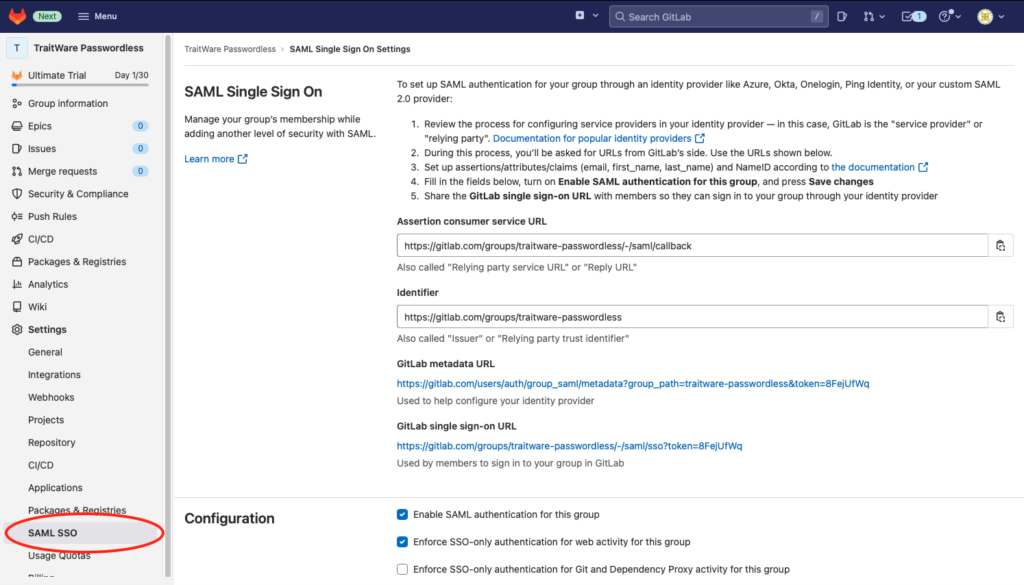Click the Merge requests sidebar icon

tap(17, 171)
